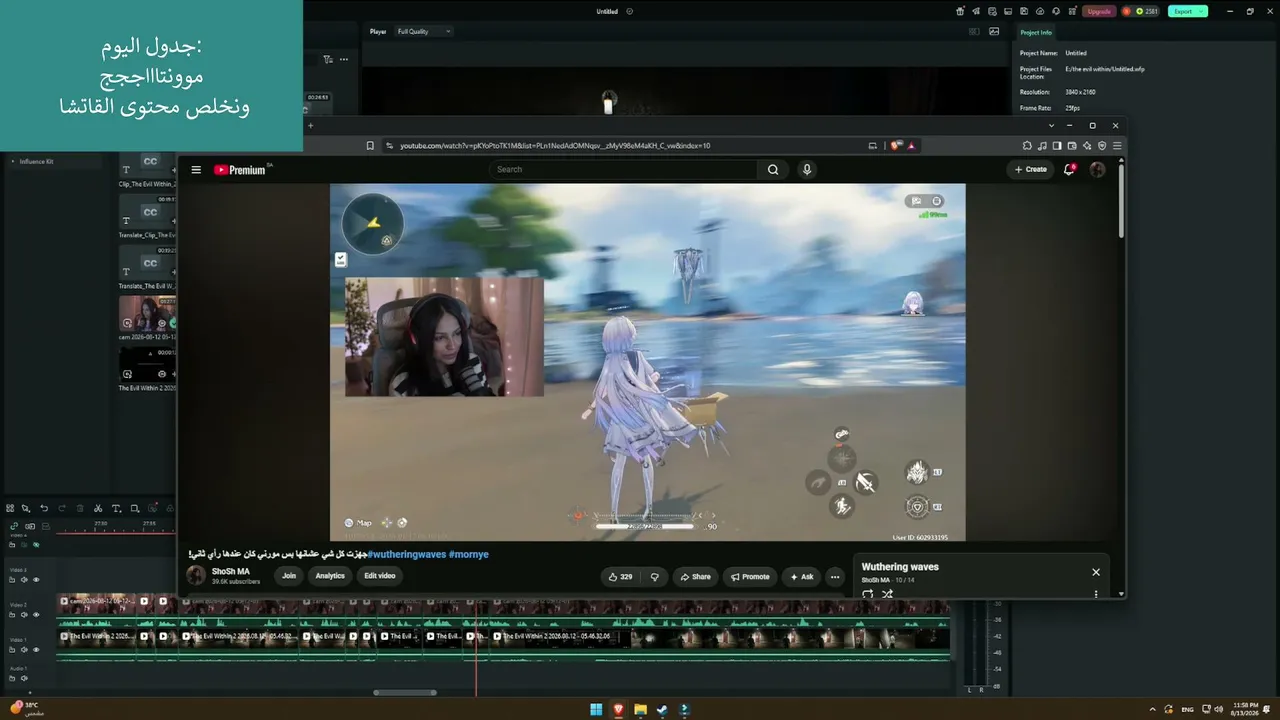
Task: Show the hidden Video 4 track
Action: coord(36,545)
